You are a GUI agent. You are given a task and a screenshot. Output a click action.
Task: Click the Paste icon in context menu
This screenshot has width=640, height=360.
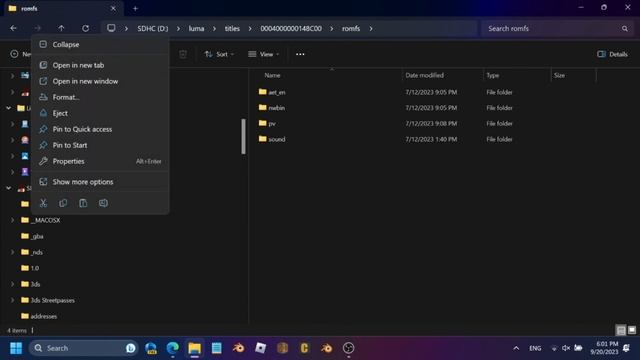click(83, 203)
